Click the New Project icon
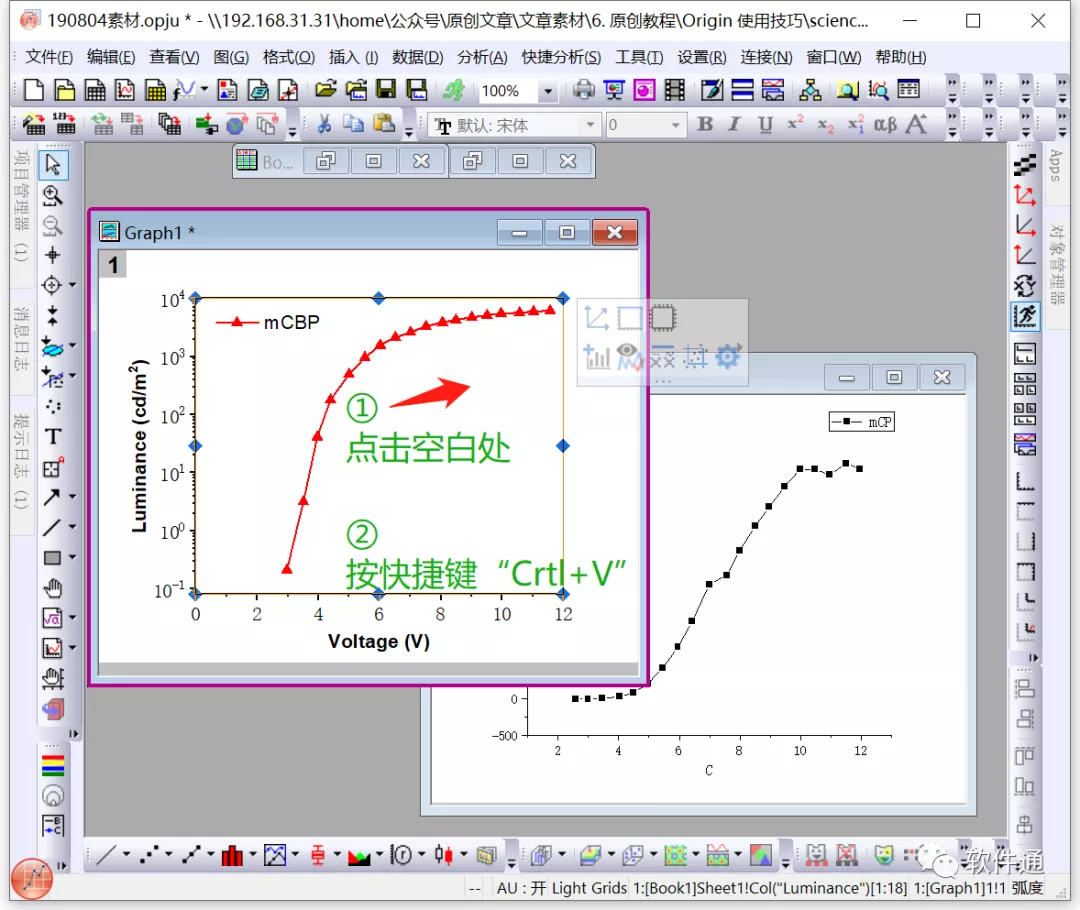 pos(34,90)
